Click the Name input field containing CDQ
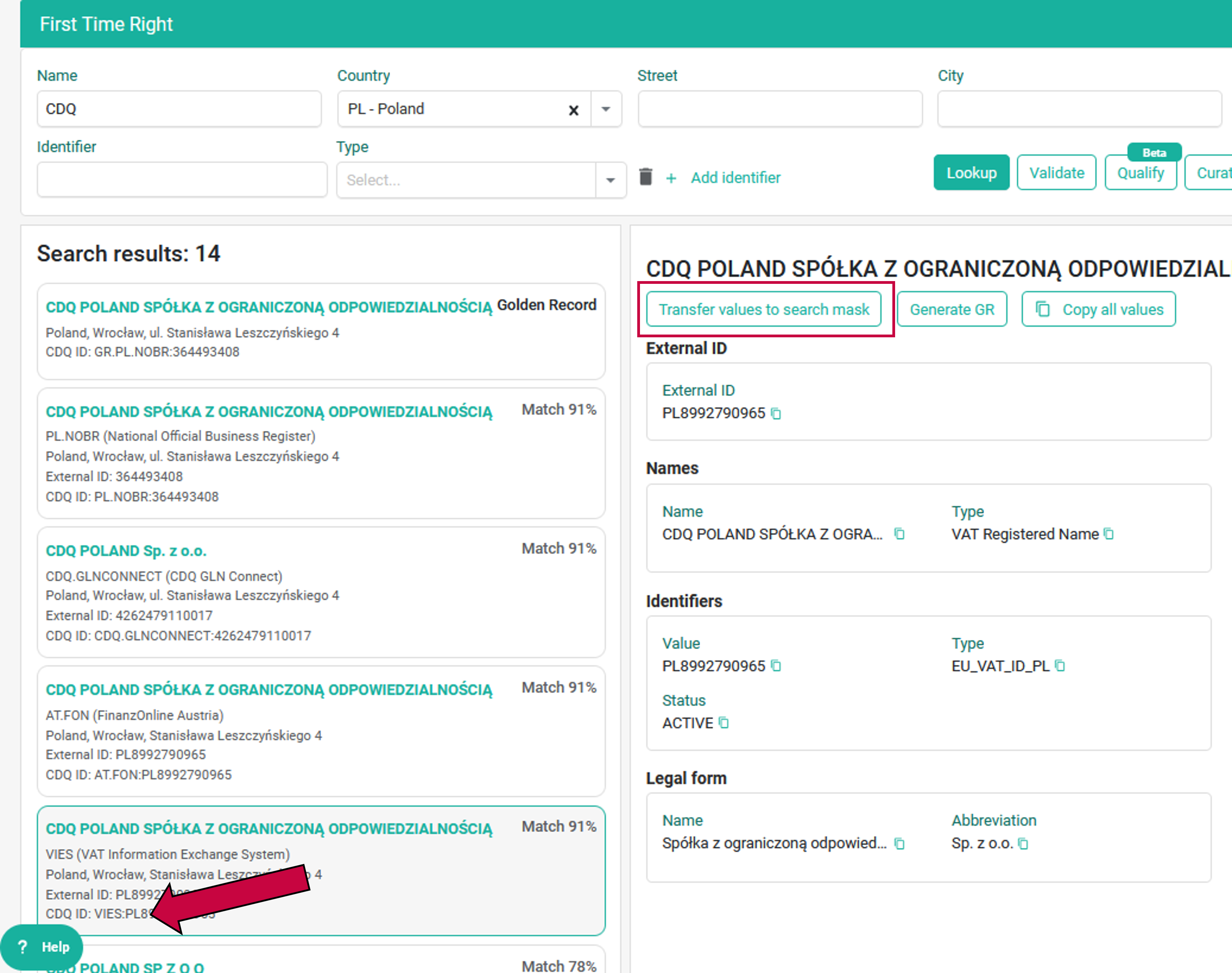The height and width of the screenshot is (973, 1232). (179, 109)
